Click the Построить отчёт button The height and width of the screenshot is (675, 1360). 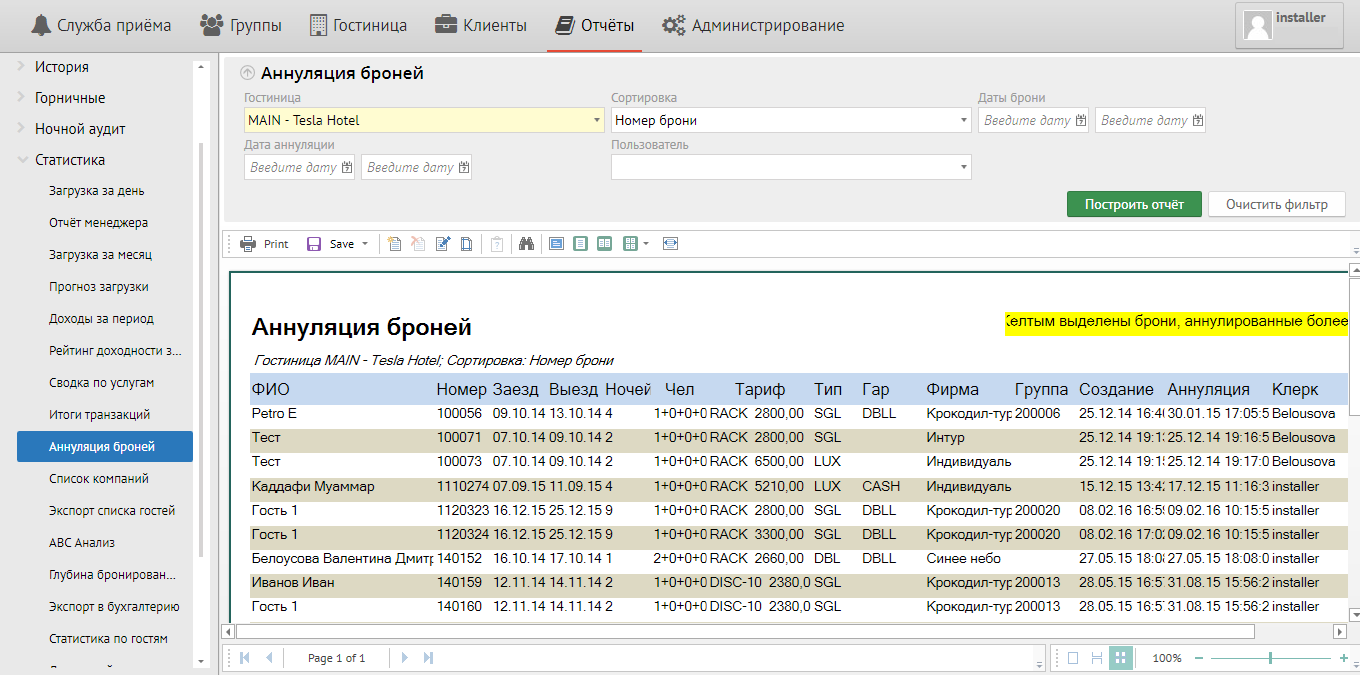[1133, 204]
